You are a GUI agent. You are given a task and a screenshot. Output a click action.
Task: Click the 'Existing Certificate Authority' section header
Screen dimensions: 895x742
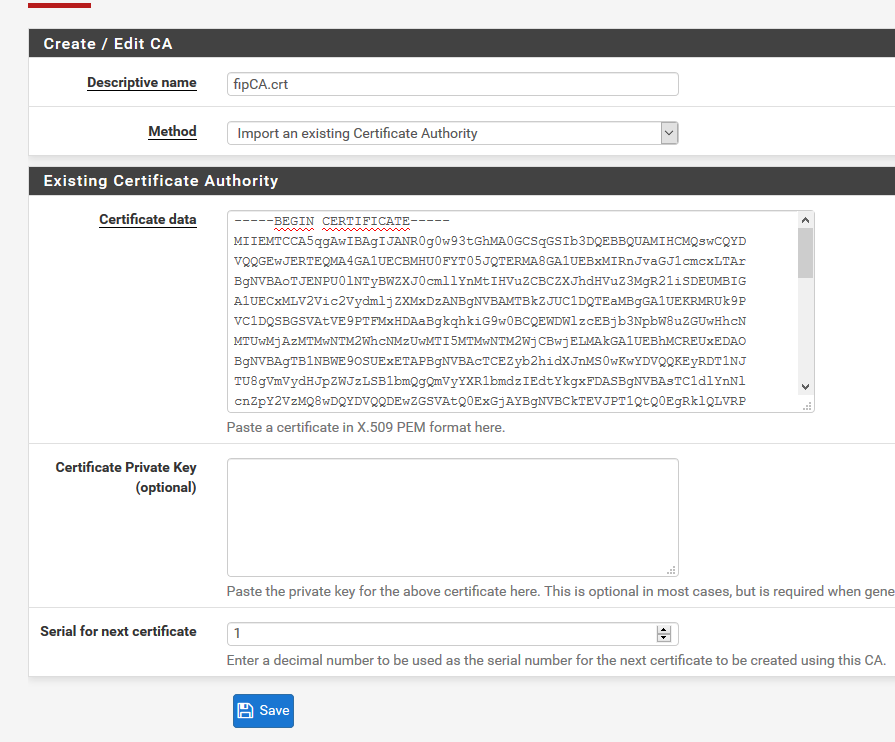[160, 181]
